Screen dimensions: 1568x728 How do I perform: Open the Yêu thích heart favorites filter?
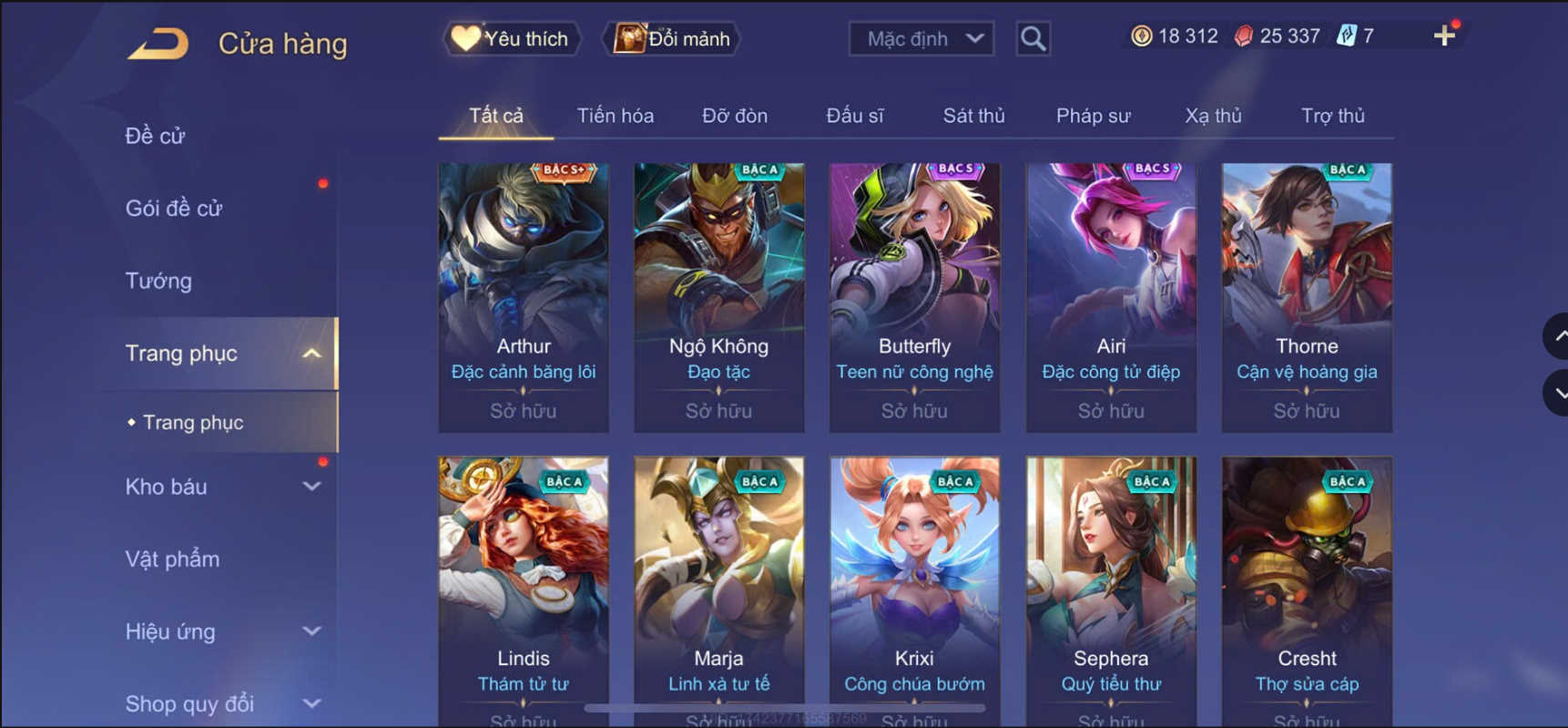(512, 38)
